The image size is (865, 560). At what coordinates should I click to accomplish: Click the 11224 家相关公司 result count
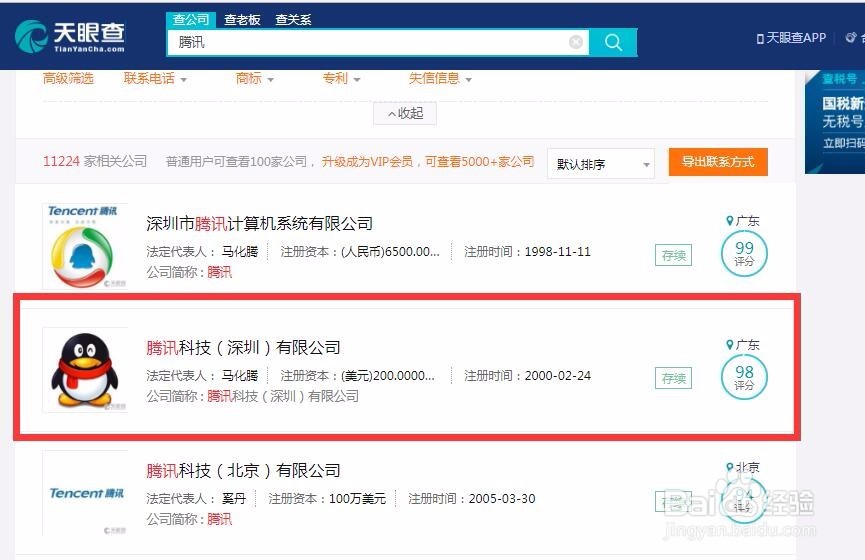pyautogui.click(x=95, y=161)
